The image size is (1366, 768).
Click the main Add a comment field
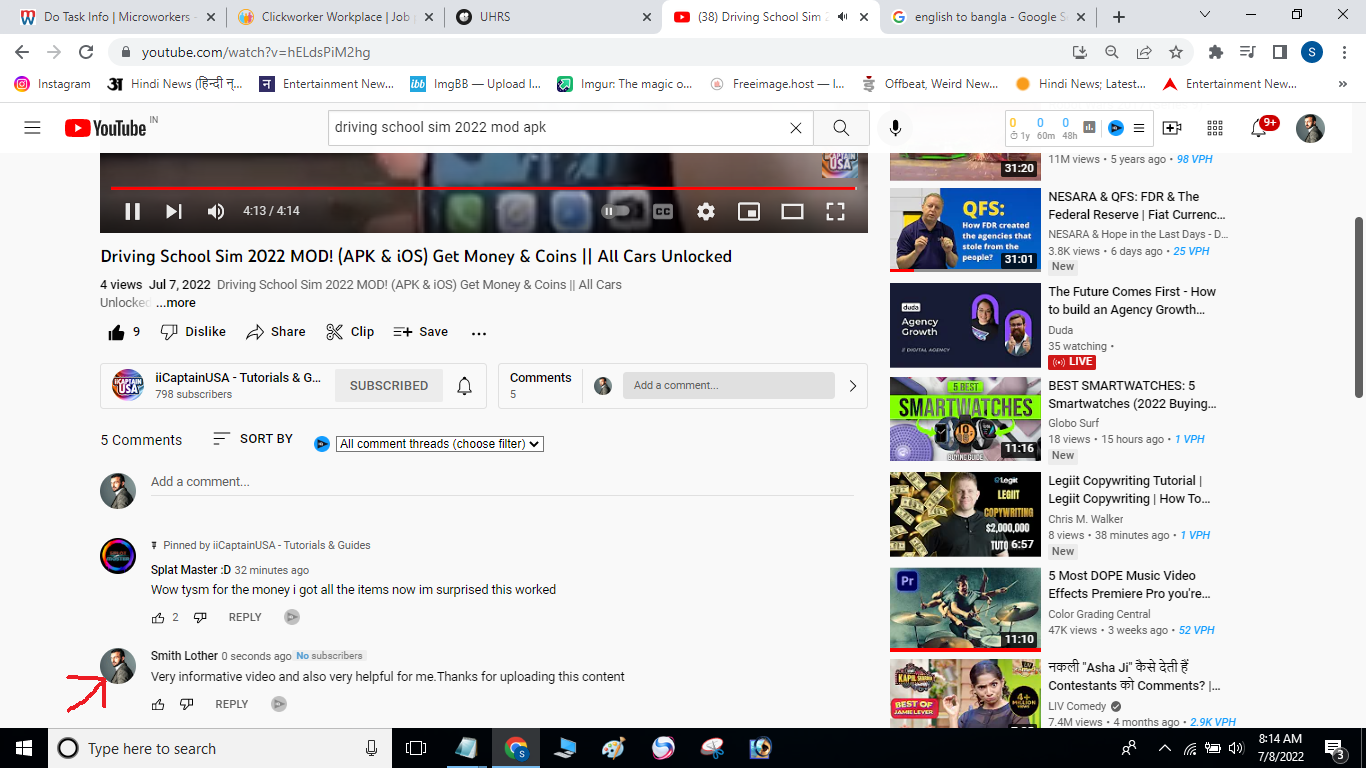tap(502, 482)
